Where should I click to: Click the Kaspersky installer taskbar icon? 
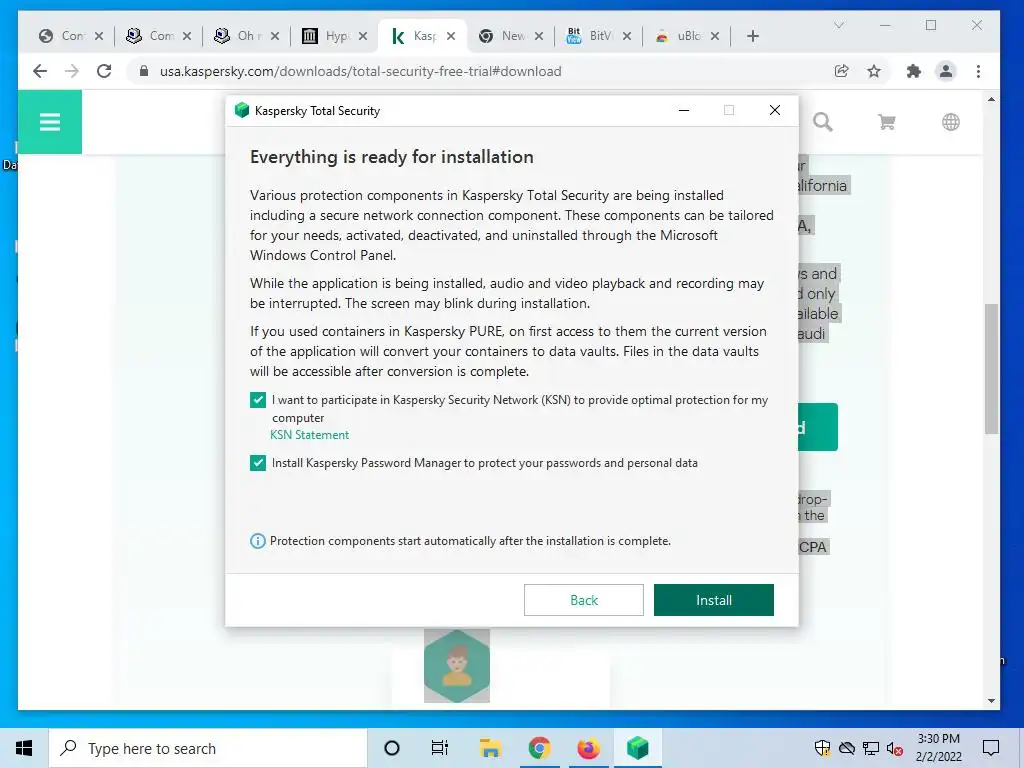[x=637, y=748]
